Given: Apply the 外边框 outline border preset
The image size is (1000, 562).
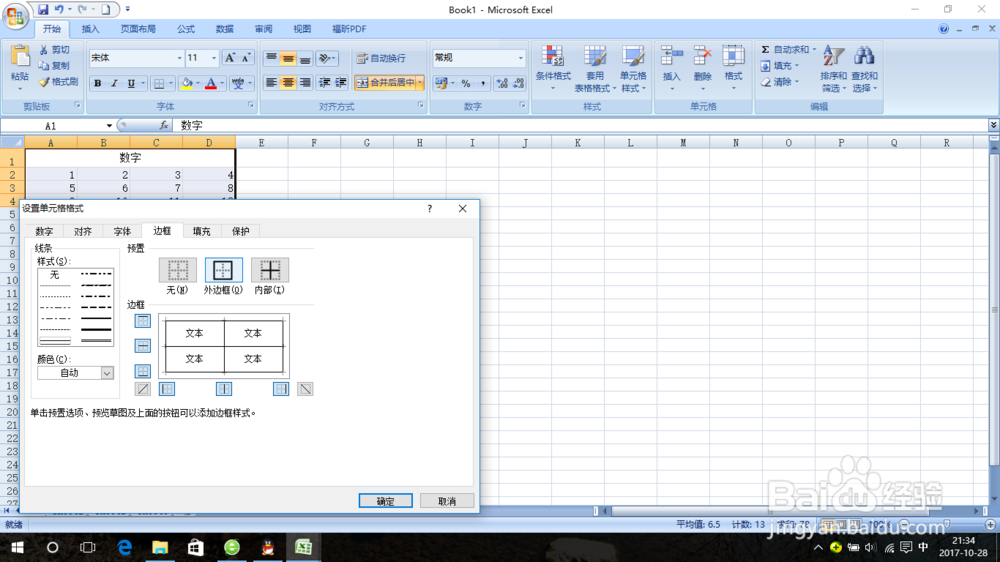Looking at the screenshot, I should (x=223, y=270).
